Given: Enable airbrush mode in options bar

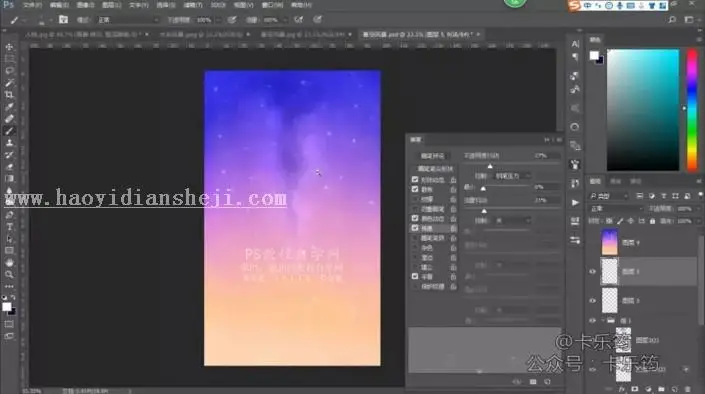Looking at the screenshot, I should tap(298, 20).
